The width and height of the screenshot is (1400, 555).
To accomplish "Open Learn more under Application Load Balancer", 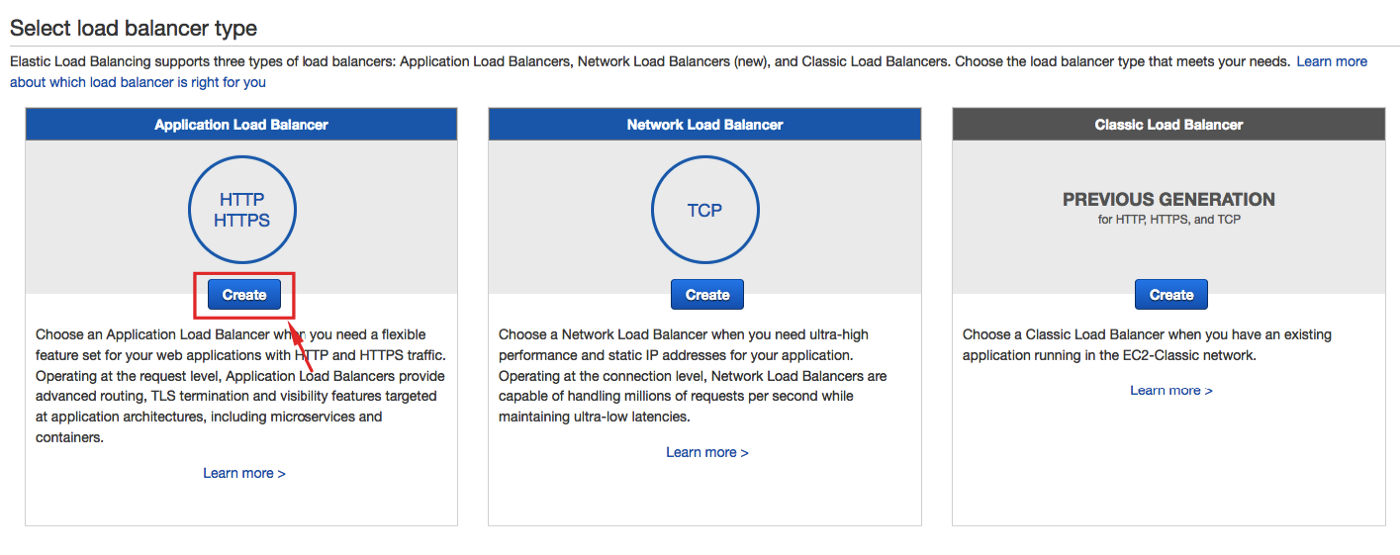I will pos(244,473).
